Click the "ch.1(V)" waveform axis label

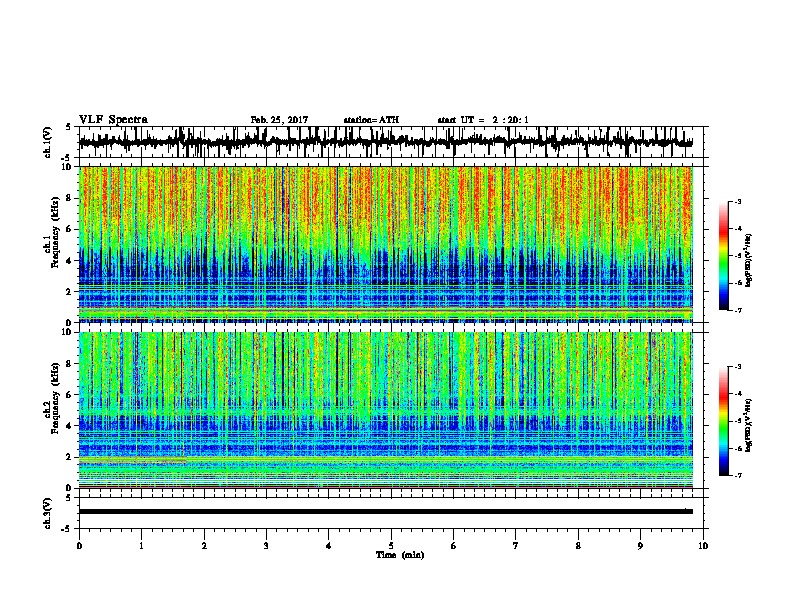[48, 142]
